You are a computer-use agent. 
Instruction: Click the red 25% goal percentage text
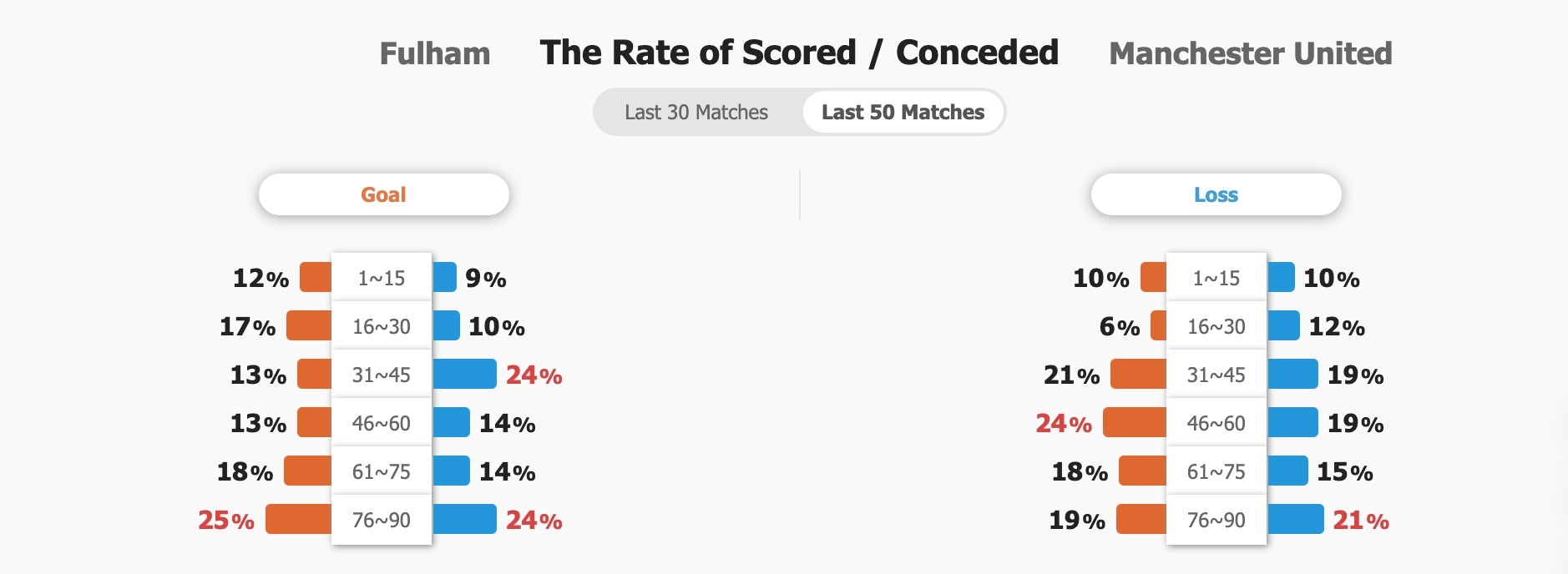click(226, 520)
